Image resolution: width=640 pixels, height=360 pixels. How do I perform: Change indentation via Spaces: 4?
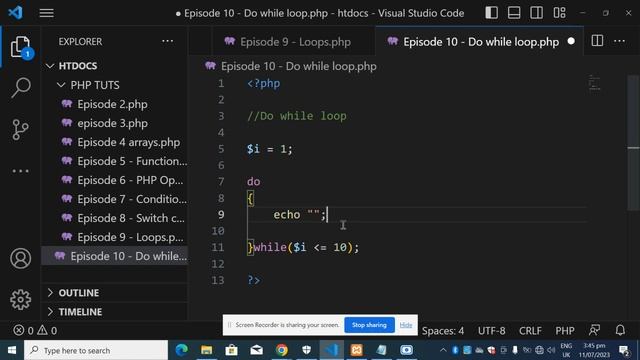(x=443, y=331)
